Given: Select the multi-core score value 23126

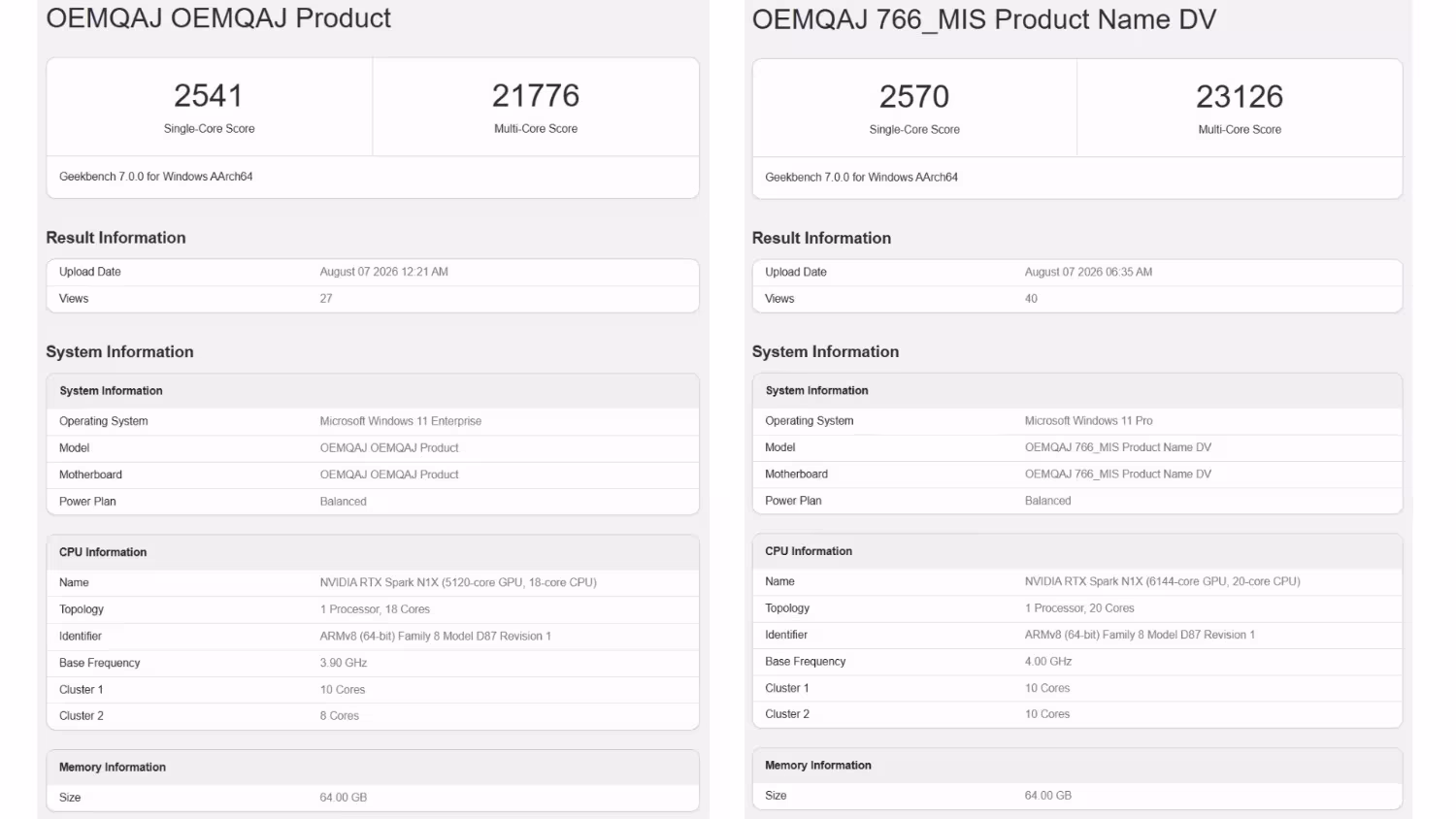Looking at the screenshot, I should pos(1240,96).
